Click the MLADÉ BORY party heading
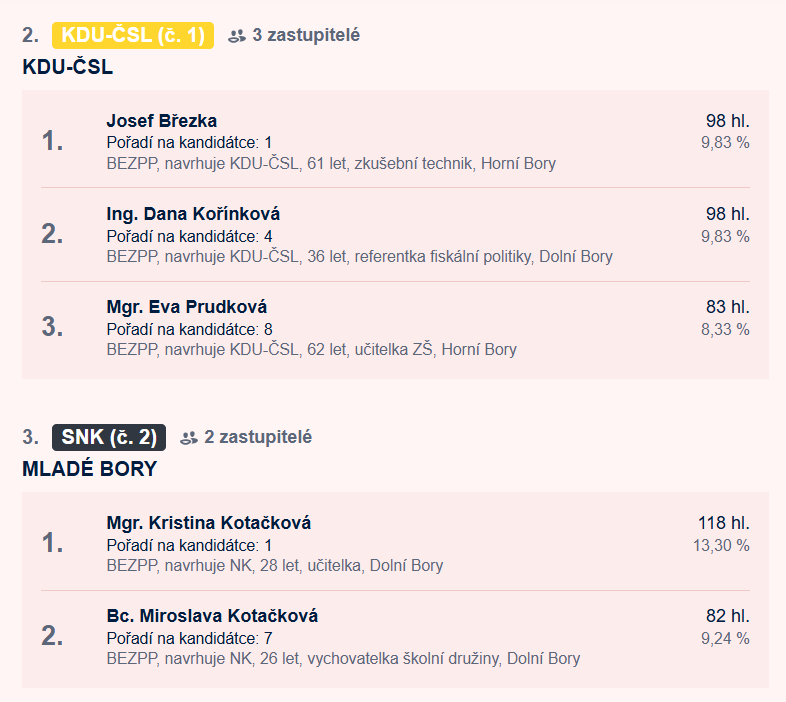 coord(90,469)
